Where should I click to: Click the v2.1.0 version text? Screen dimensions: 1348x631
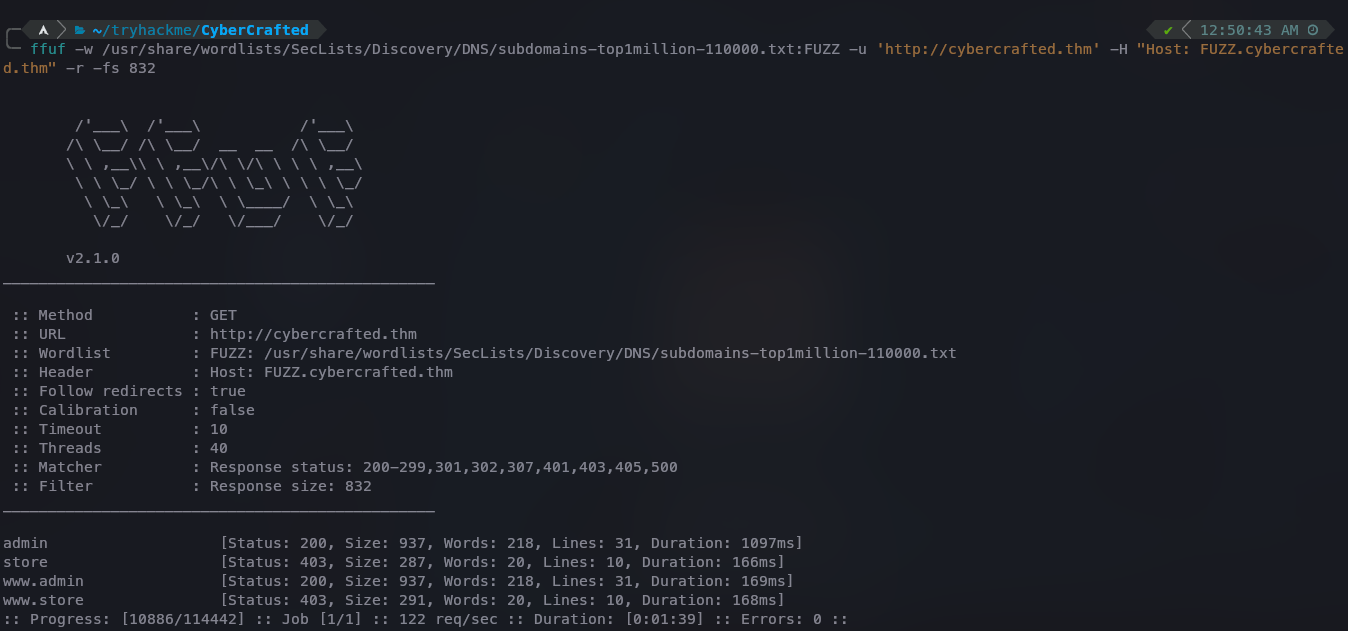(x=93, y=258)
